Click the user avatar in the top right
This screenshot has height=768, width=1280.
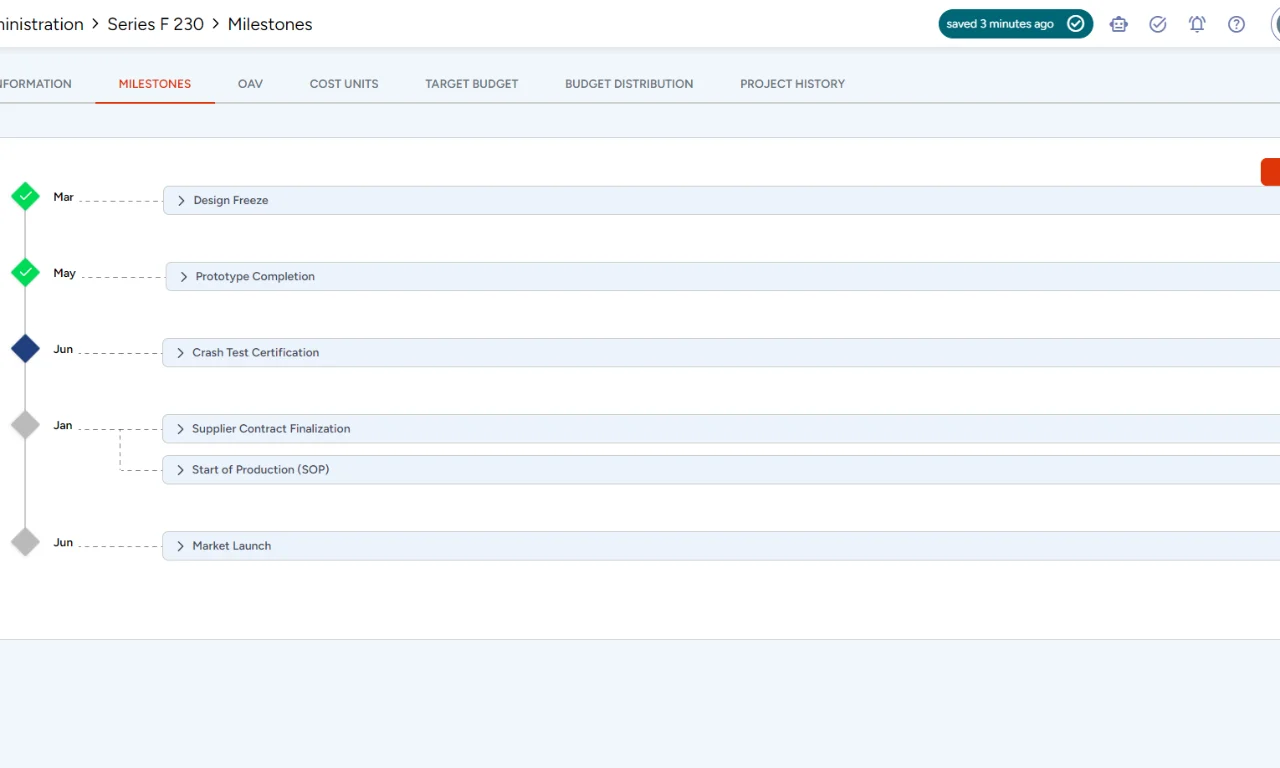click(1273, 24)
